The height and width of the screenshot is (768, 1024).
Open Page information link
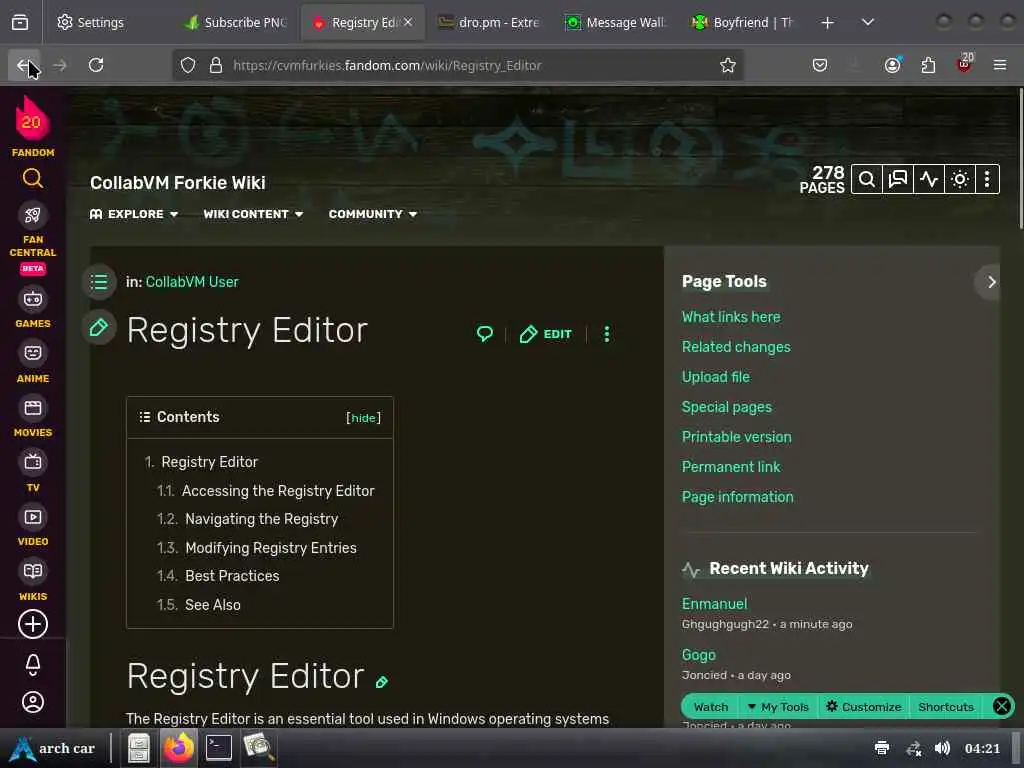click(737, 498)
